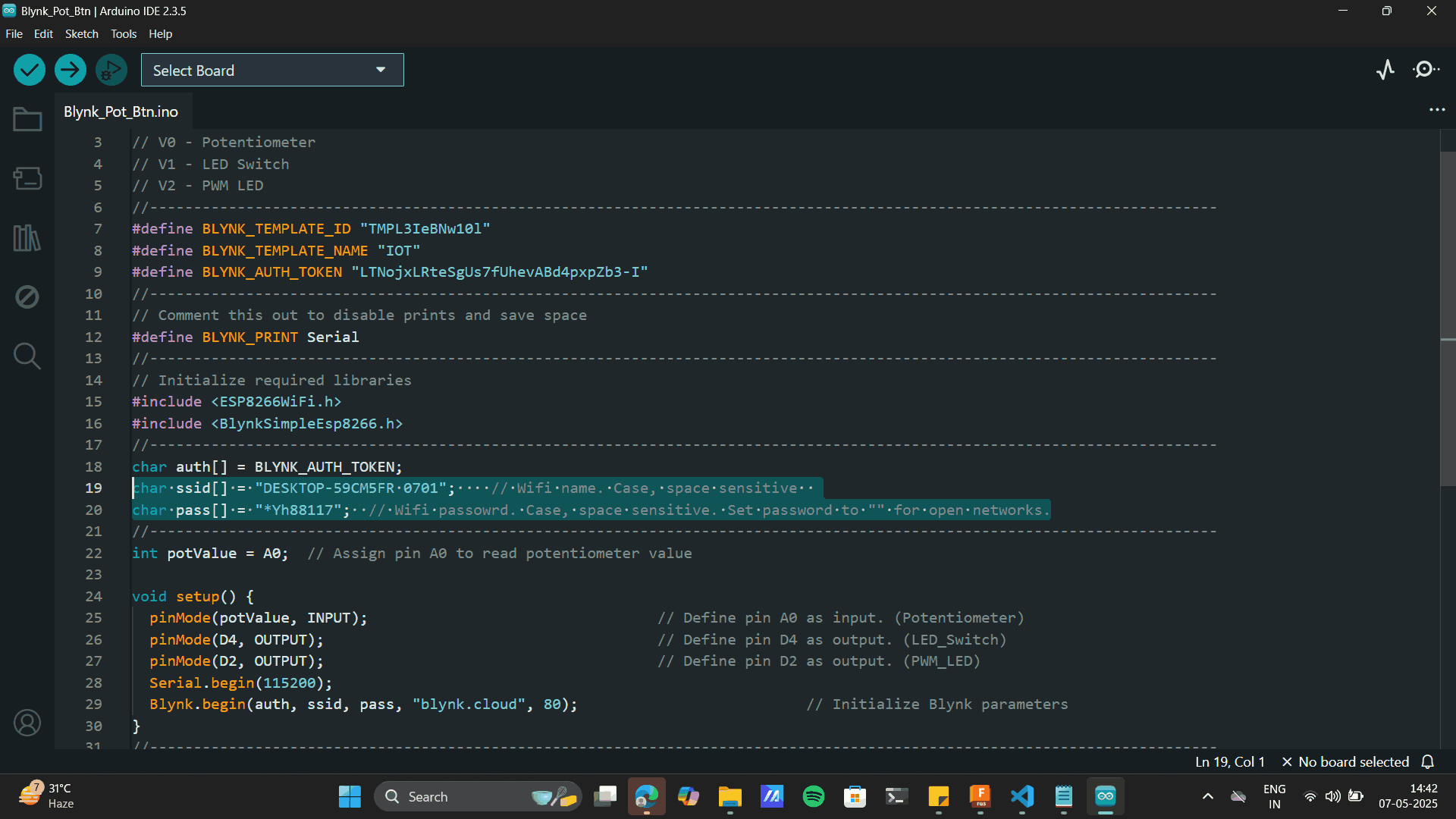Show hidden system tray icons chevron
The height and width of the screenshot is (819, 1456).
(1208, 796)
